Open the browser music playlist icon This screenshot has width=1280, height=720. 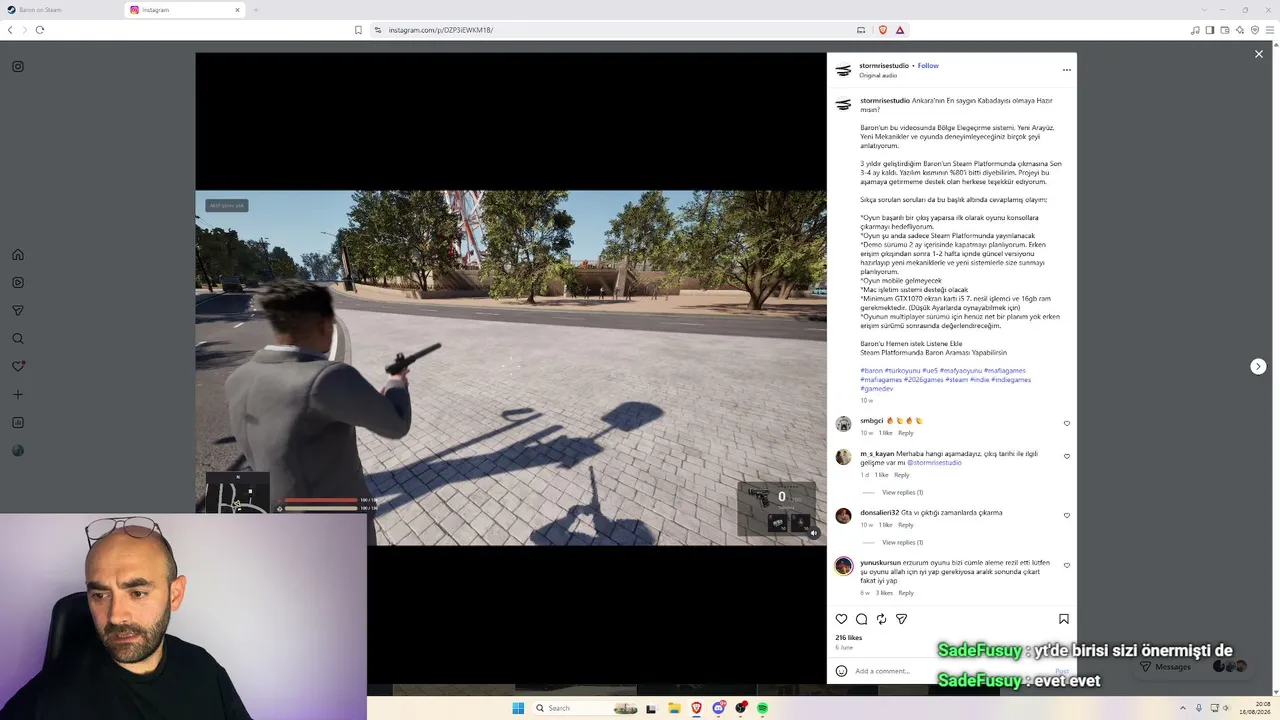coord(1195,30)
